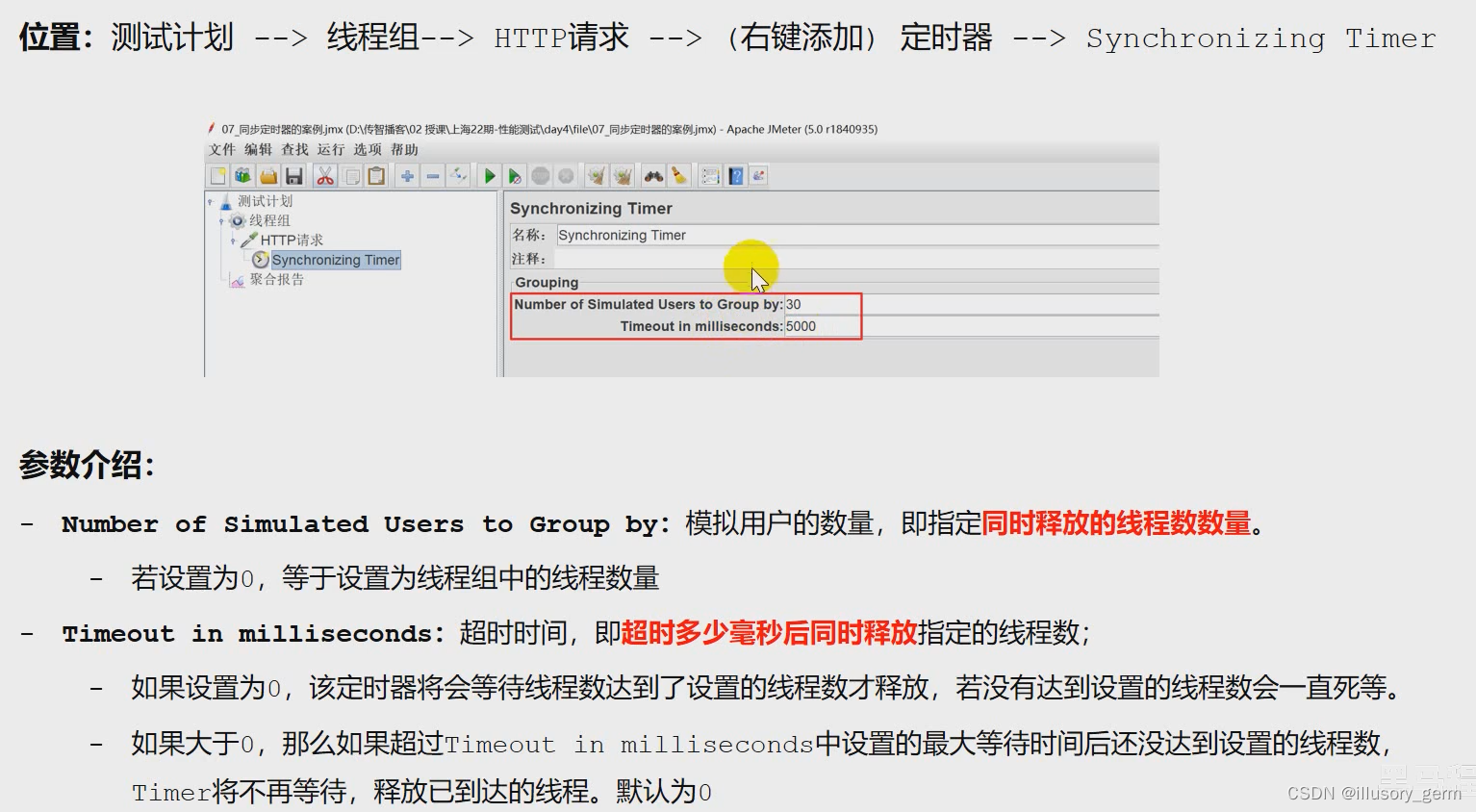This screenshot has width=1476, height=812.
Task: Click the binoculars Search icon
Action: 653,176
